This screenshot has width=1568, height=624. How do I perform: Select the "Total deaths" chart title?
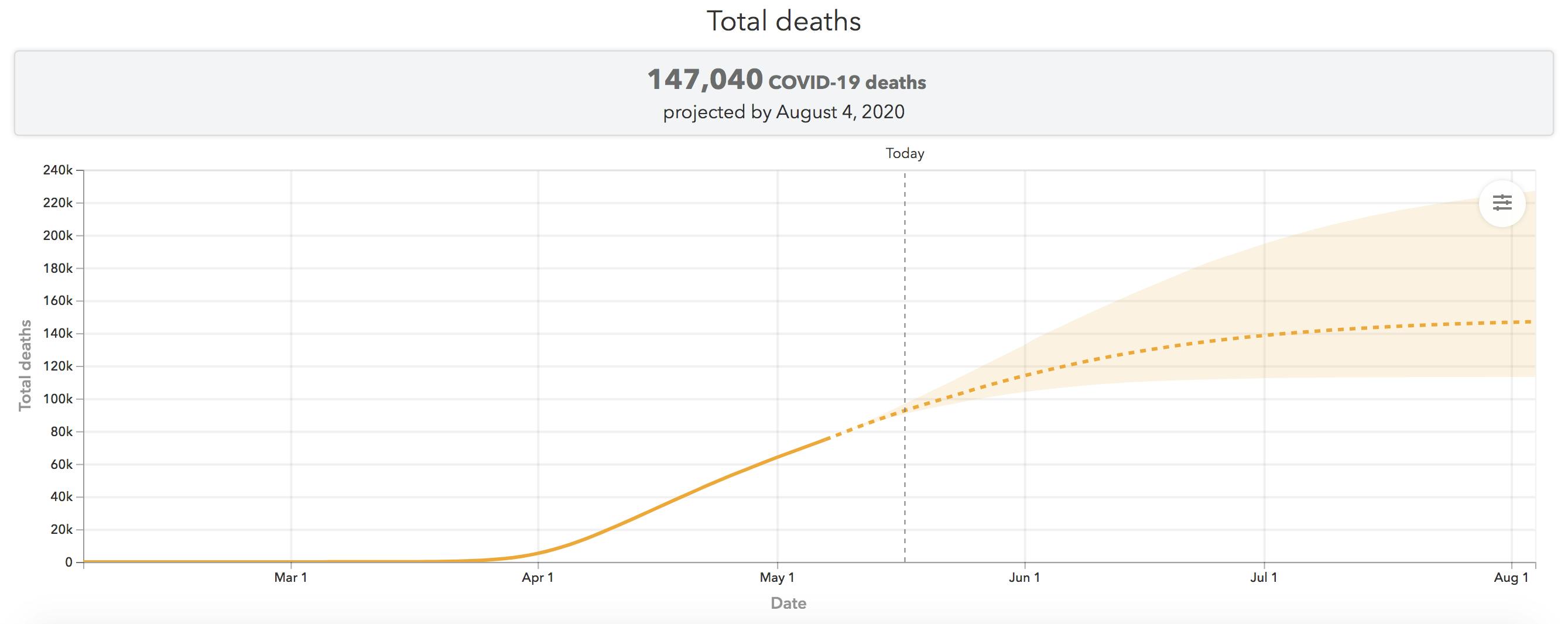[x=783, y=21]
